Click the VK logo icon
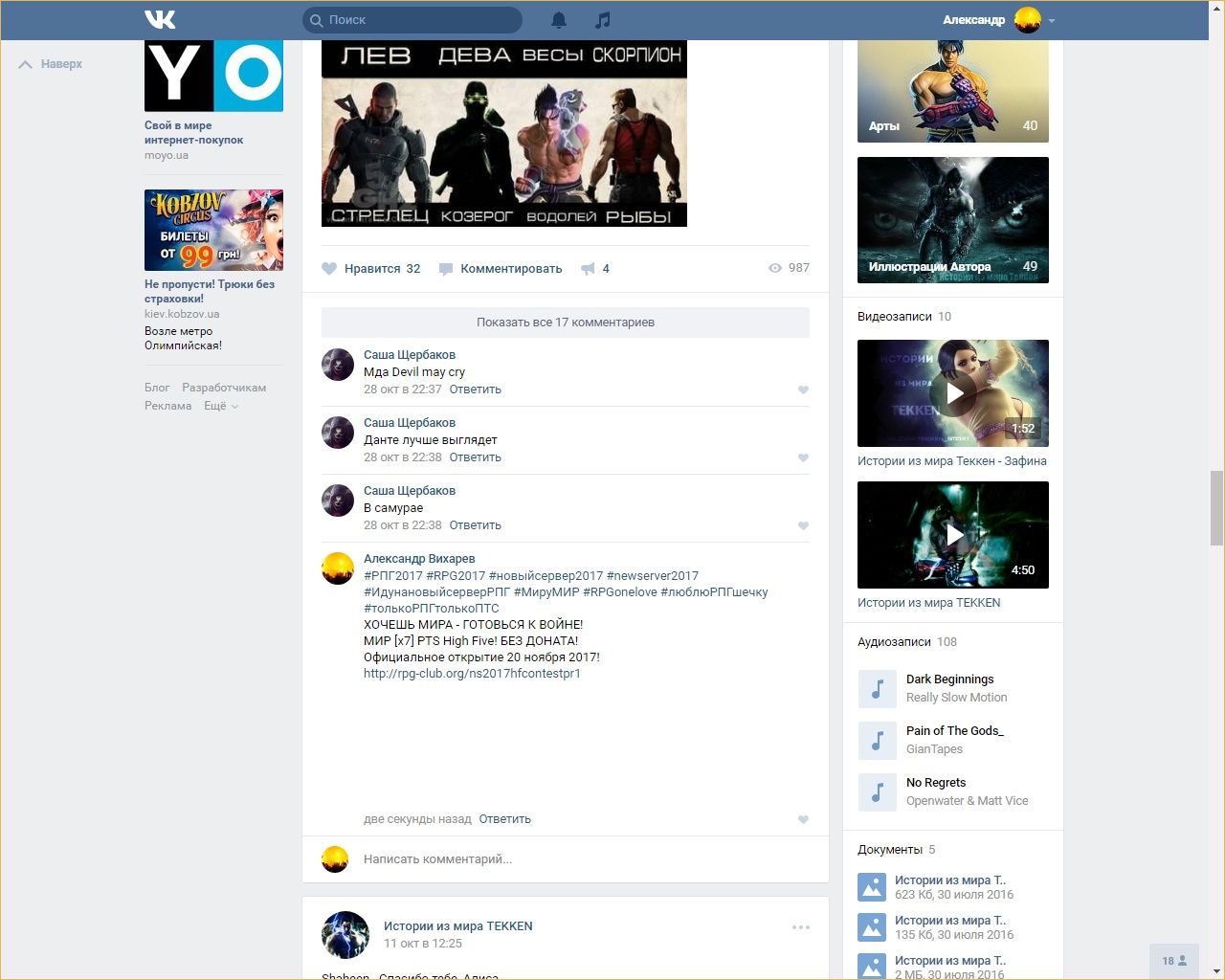This screenshot has height=980, width=1225. click(160, 19)
